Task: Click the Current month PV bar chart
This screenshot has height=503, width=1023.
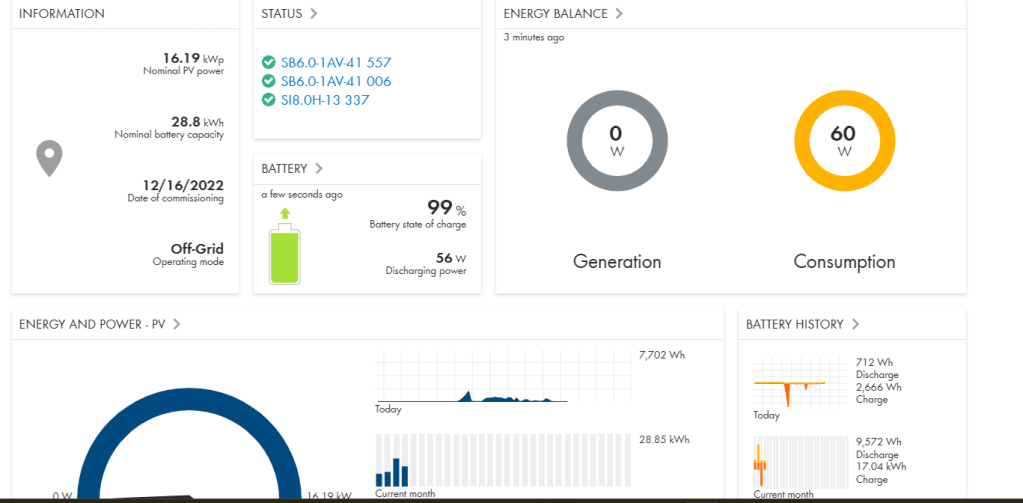Action: pyautogui.click(x=503, y=460)
